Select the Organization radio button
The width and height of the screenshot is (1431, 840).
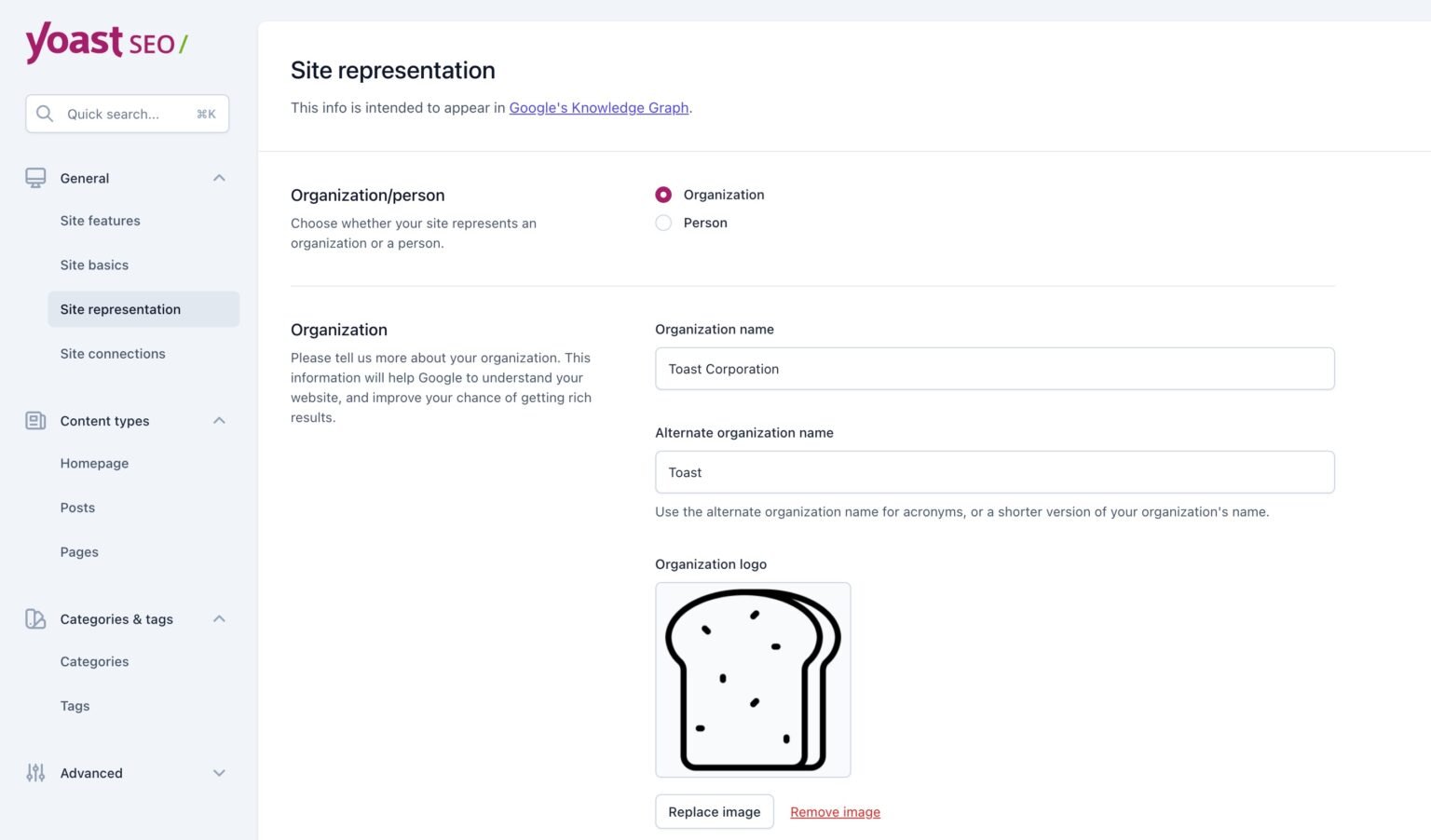(x=663, y=195)
